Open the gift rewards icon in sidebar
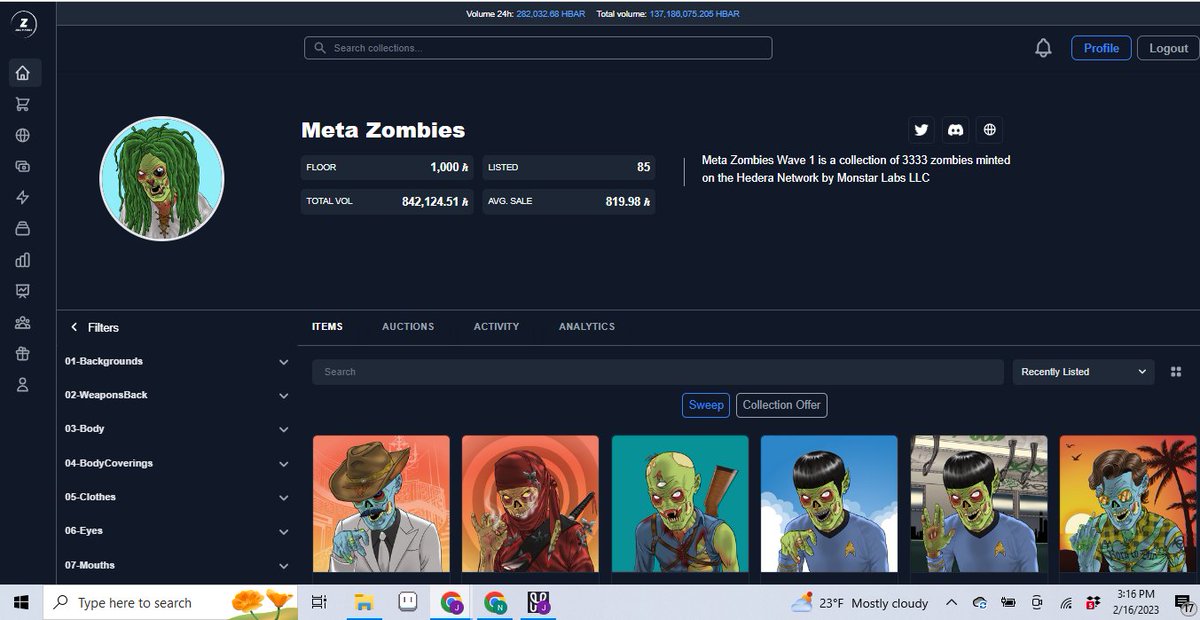The height and width of the screenshot is (620, 1200). click(x=23, y=353)
